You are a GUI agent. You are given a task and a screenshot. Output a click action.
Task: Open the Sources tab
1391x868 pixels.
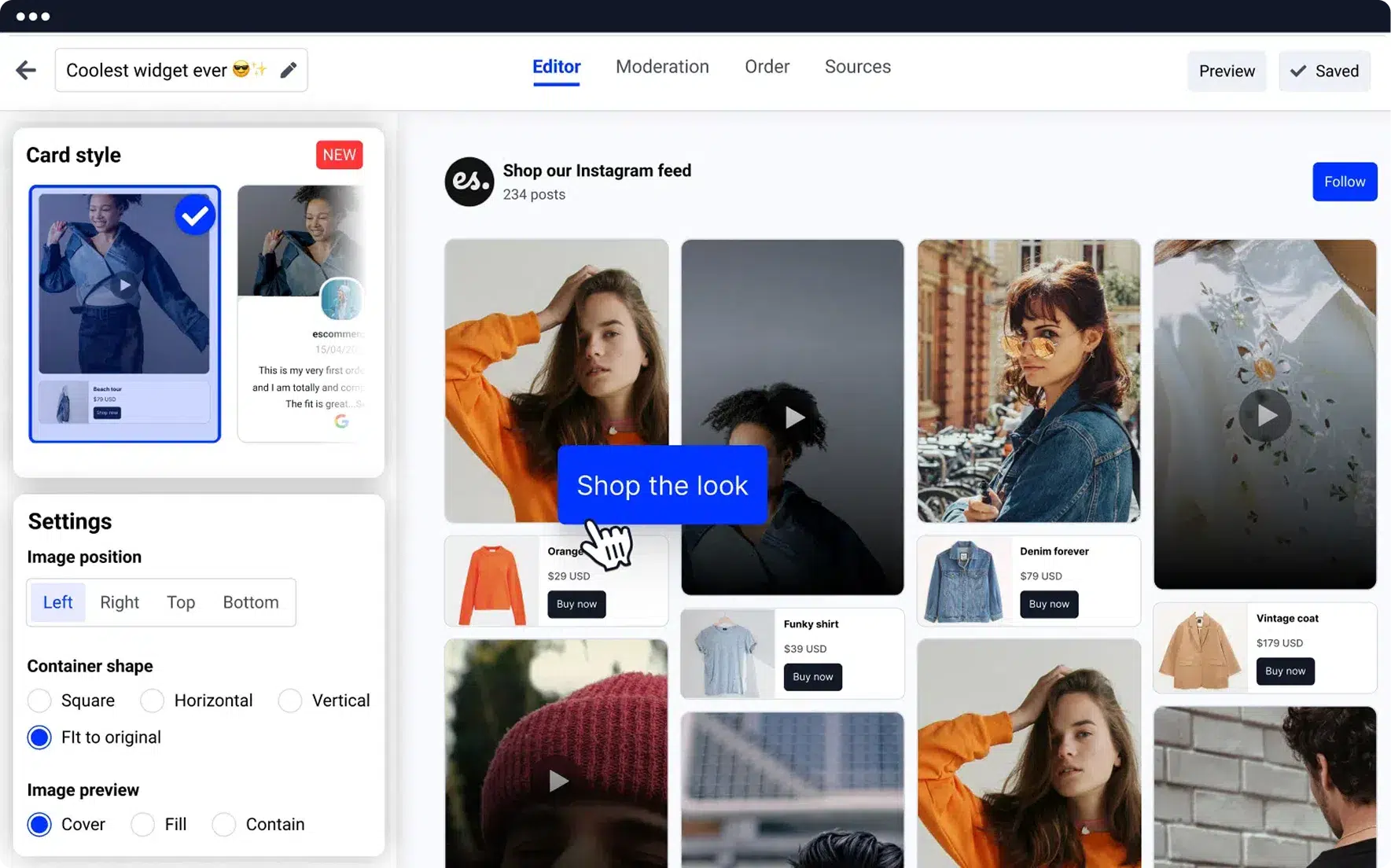[x=857, y=68]
